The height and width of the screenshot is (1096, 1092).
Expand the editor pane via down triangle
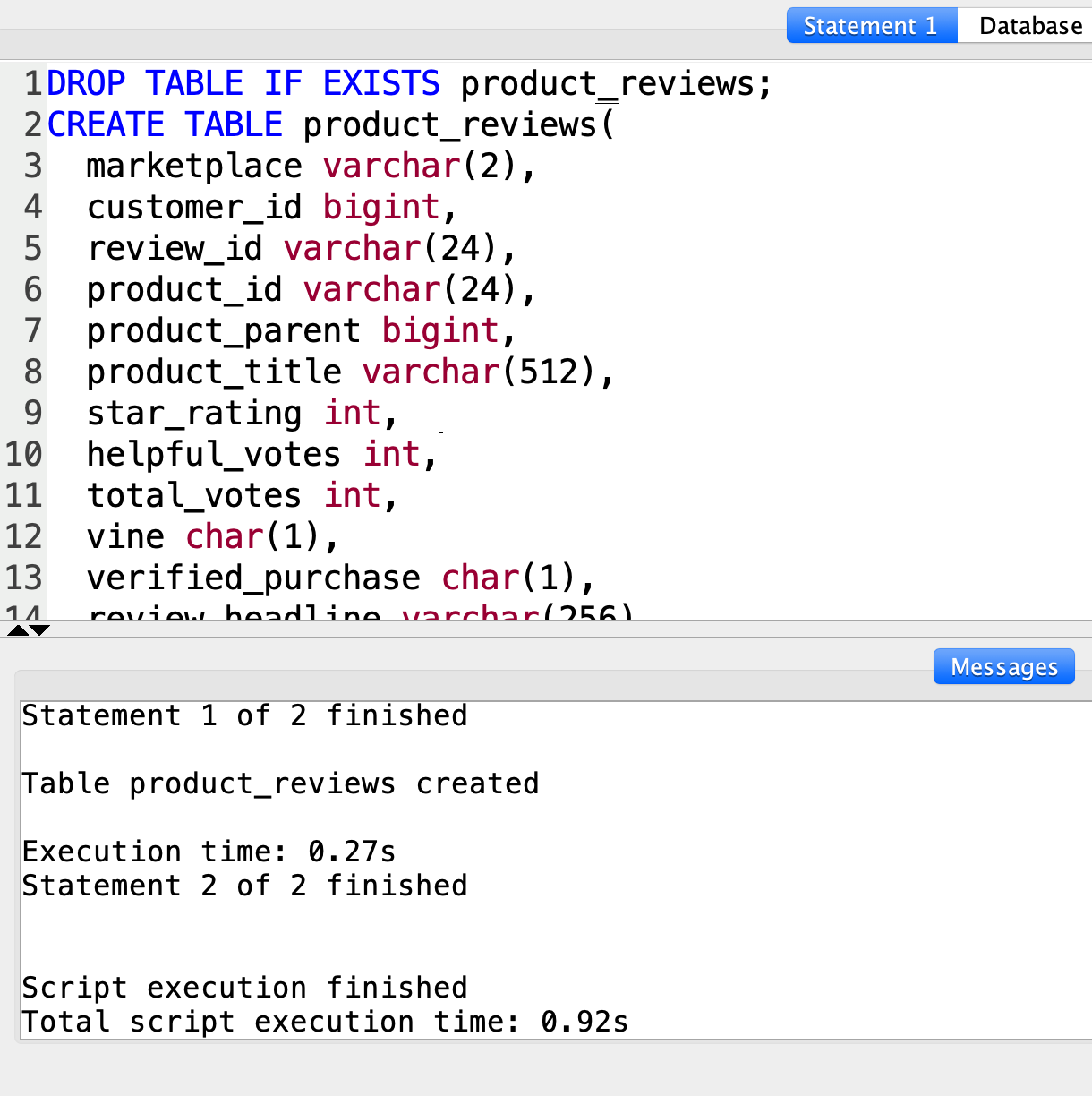coord(38,631)
